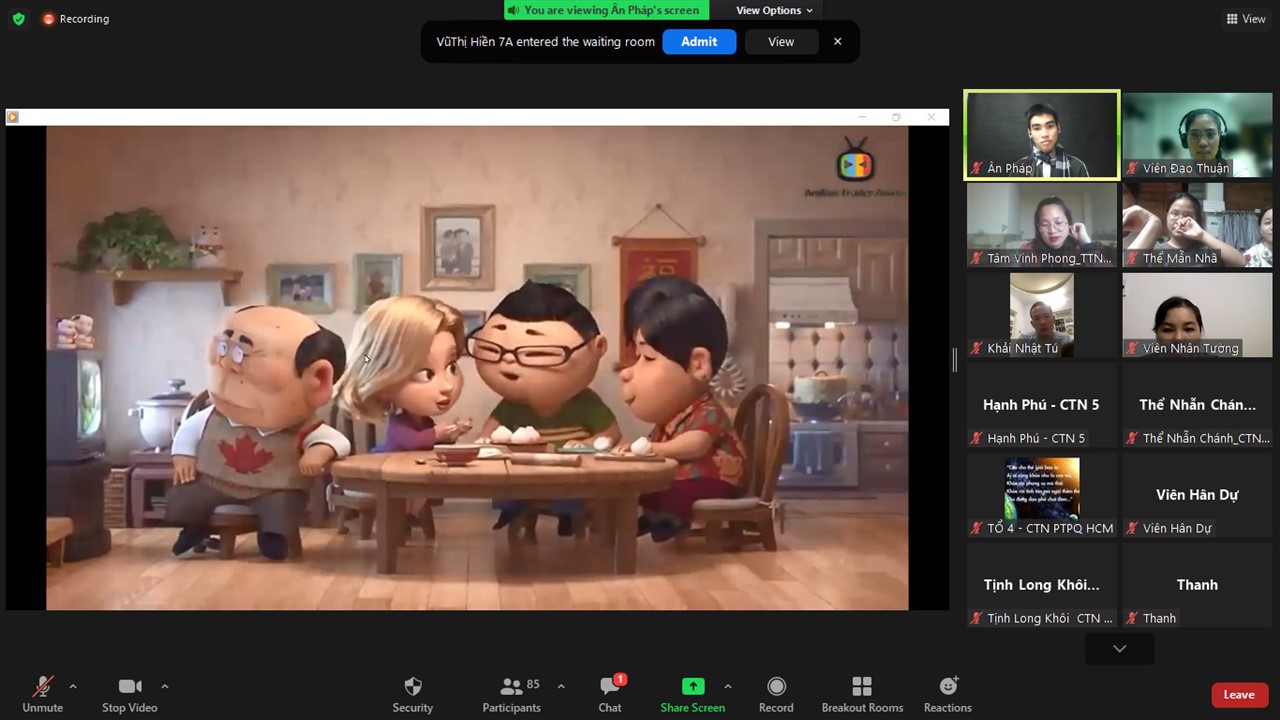Select Thể Nhẫn Chánh participant tile

(1197, 405)
